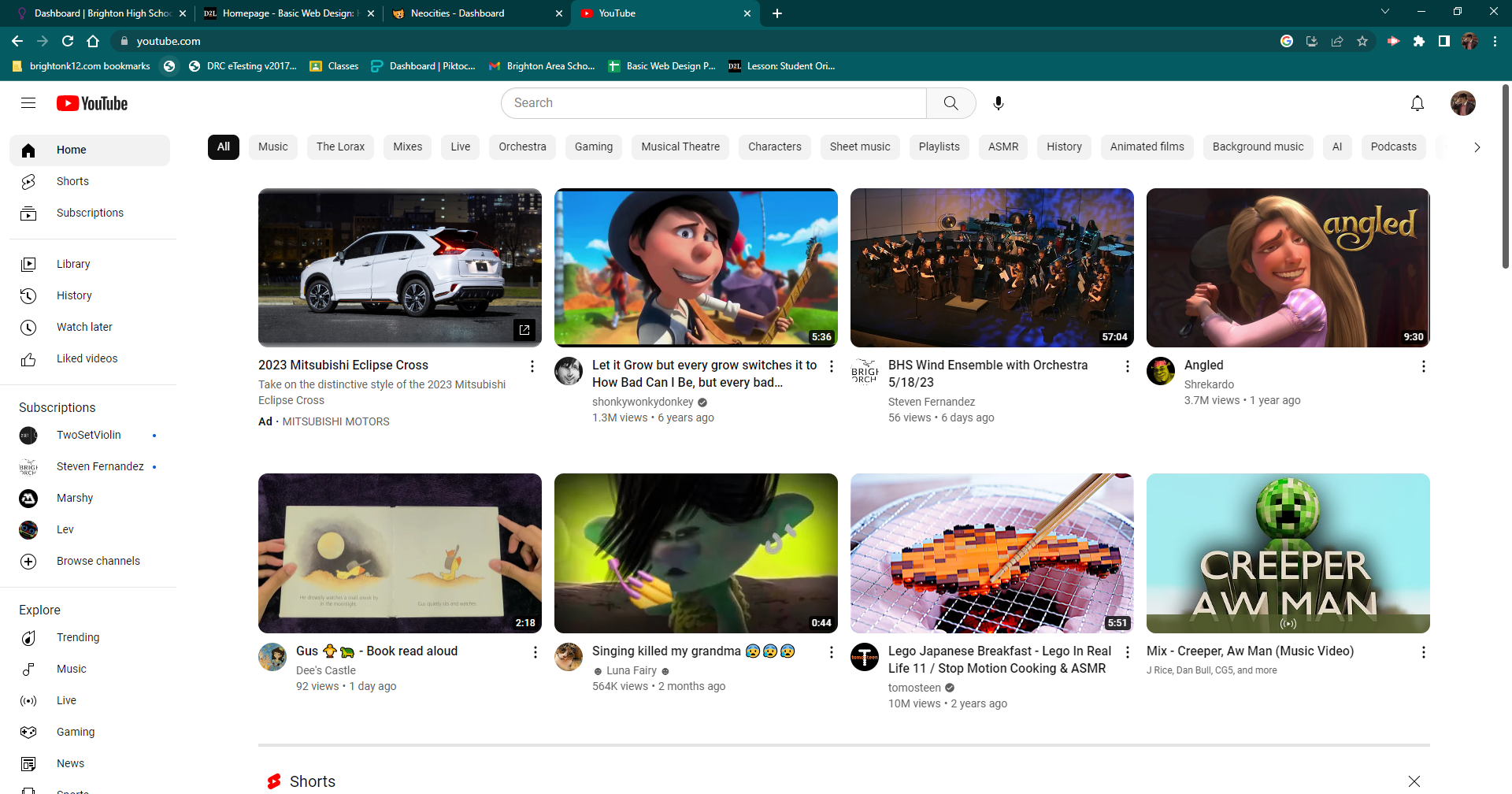Play the Angled video thumbnail
The width and height of the screenshot is (1512, 794).
pos(1288,268)
